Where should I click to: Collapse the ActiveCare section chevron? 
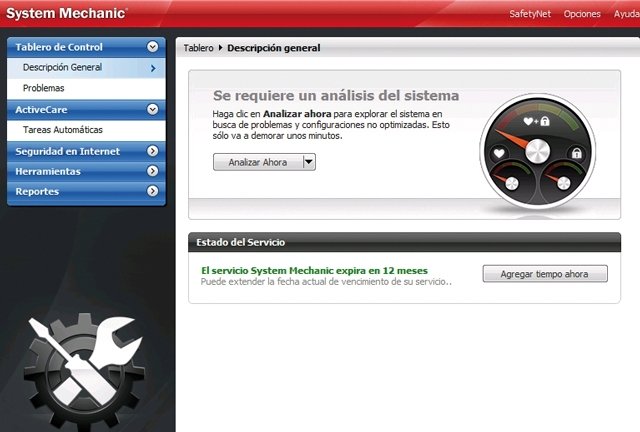(153, 109)
